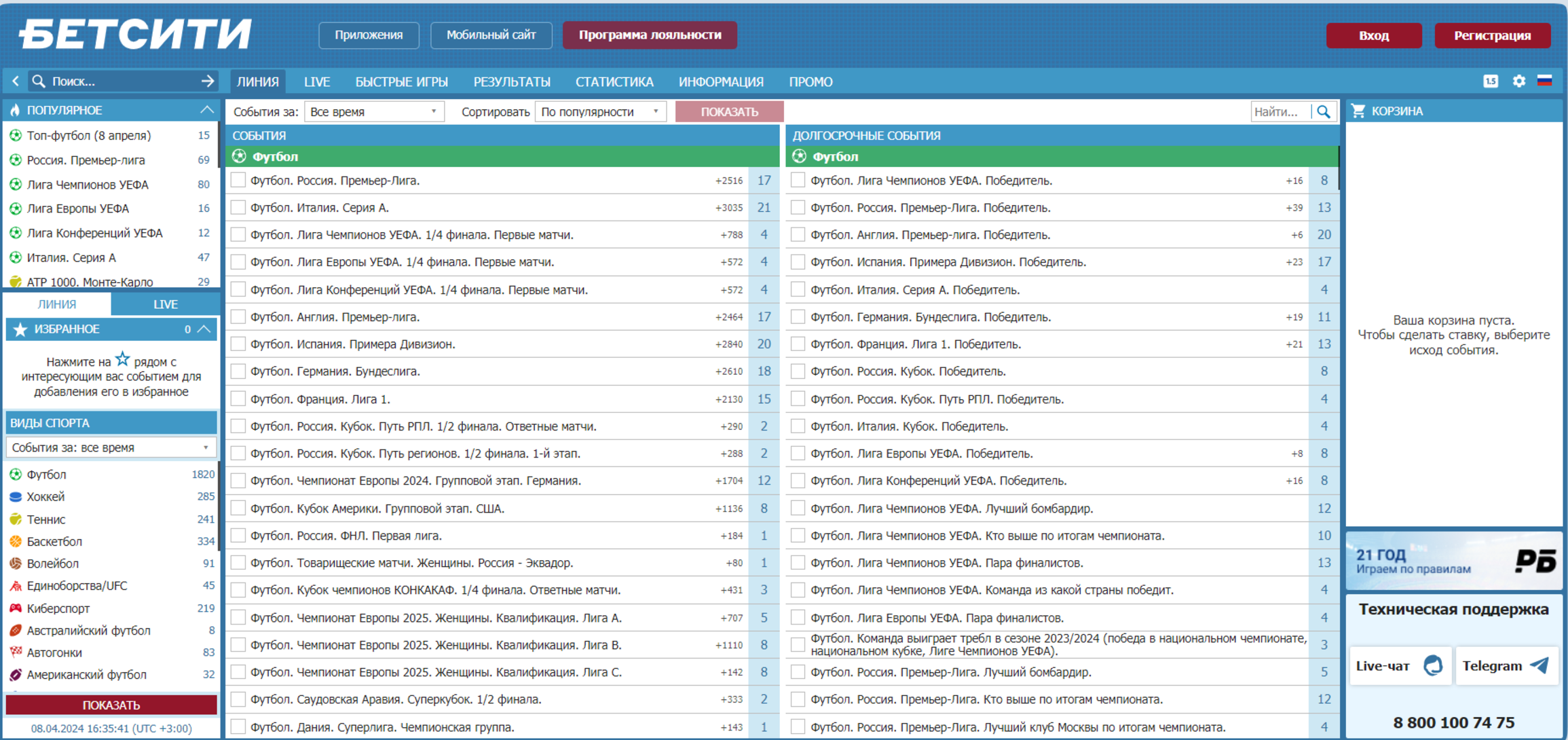Click the football icon in the События Футбол header
Screen dimensions: 1568x740
point(239,156)
